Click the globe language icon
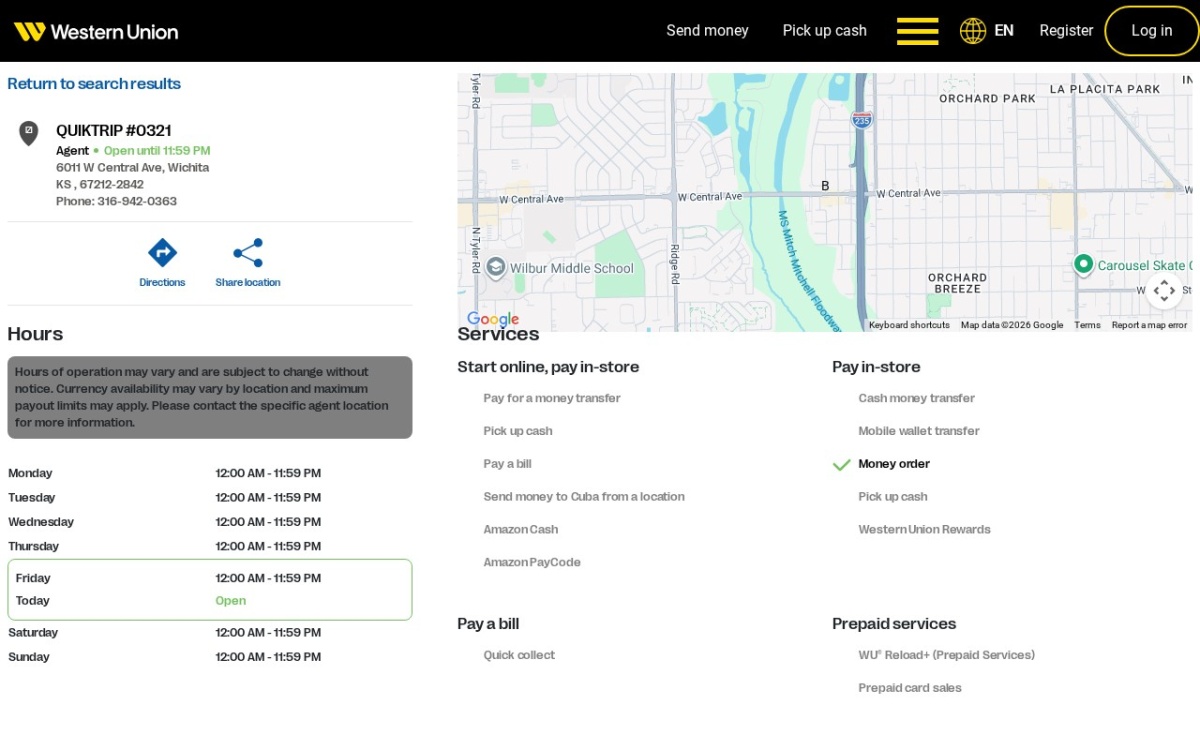This screenshot has width=1200, height=750. (x=973, y=31)
